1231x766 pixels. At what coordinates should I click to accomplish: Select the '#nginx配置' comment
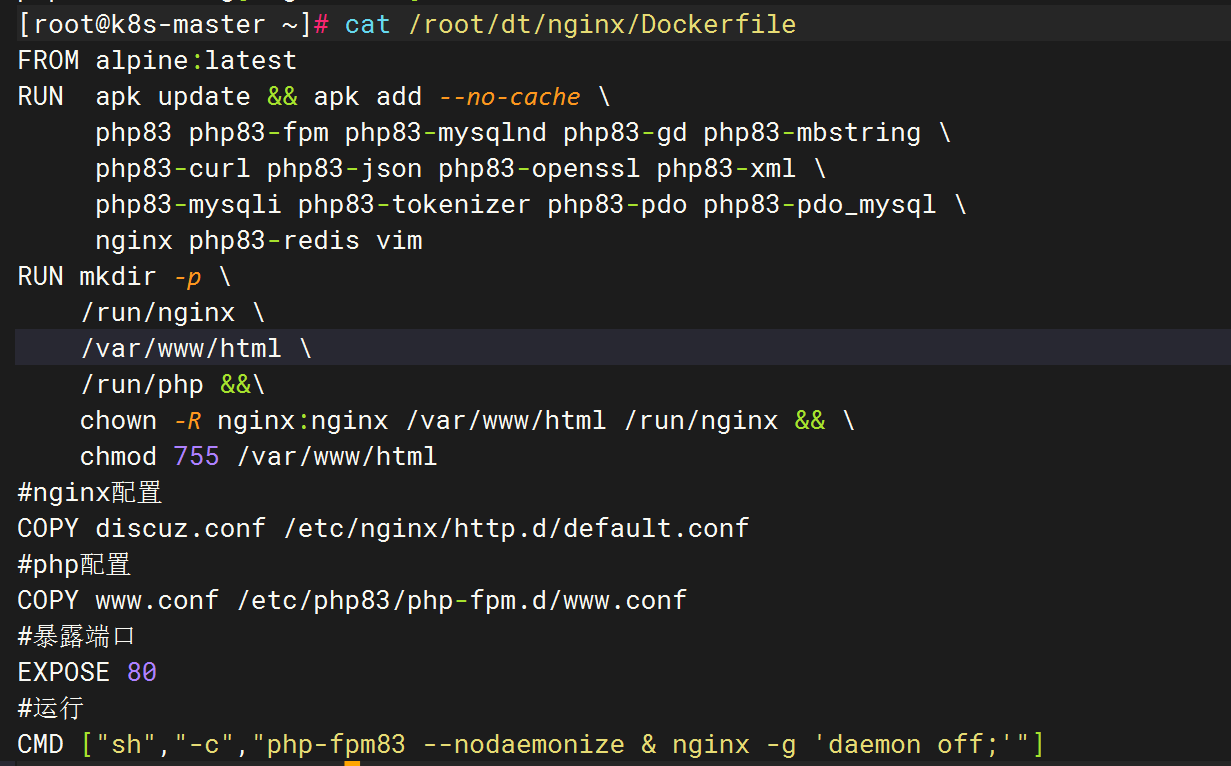90,492
